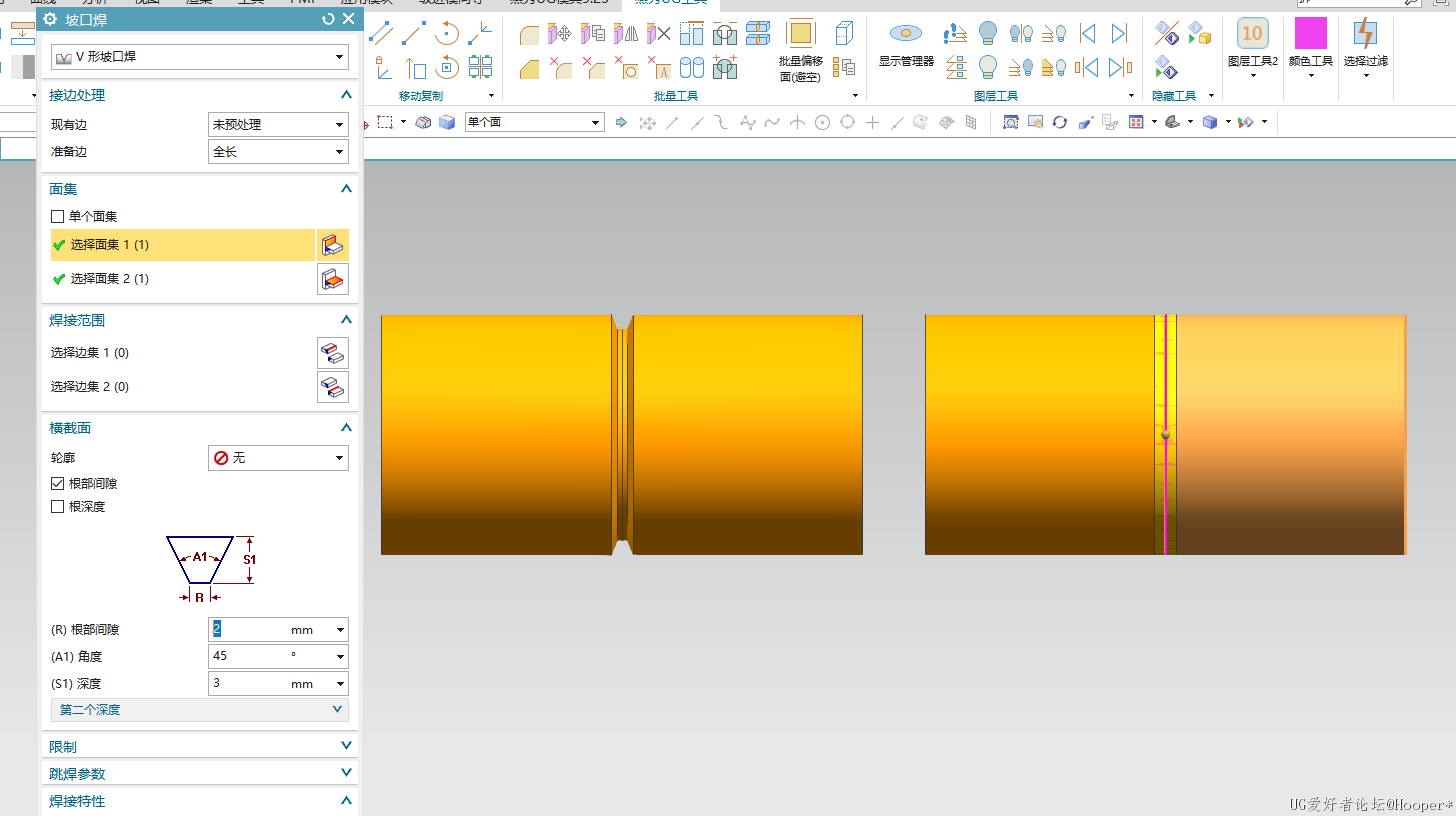Image resolution: width=1456 pixels, height=816 pixels.
Task: Open the 轮廓 dropdown showing 无
Action: [x=278, y=458]
